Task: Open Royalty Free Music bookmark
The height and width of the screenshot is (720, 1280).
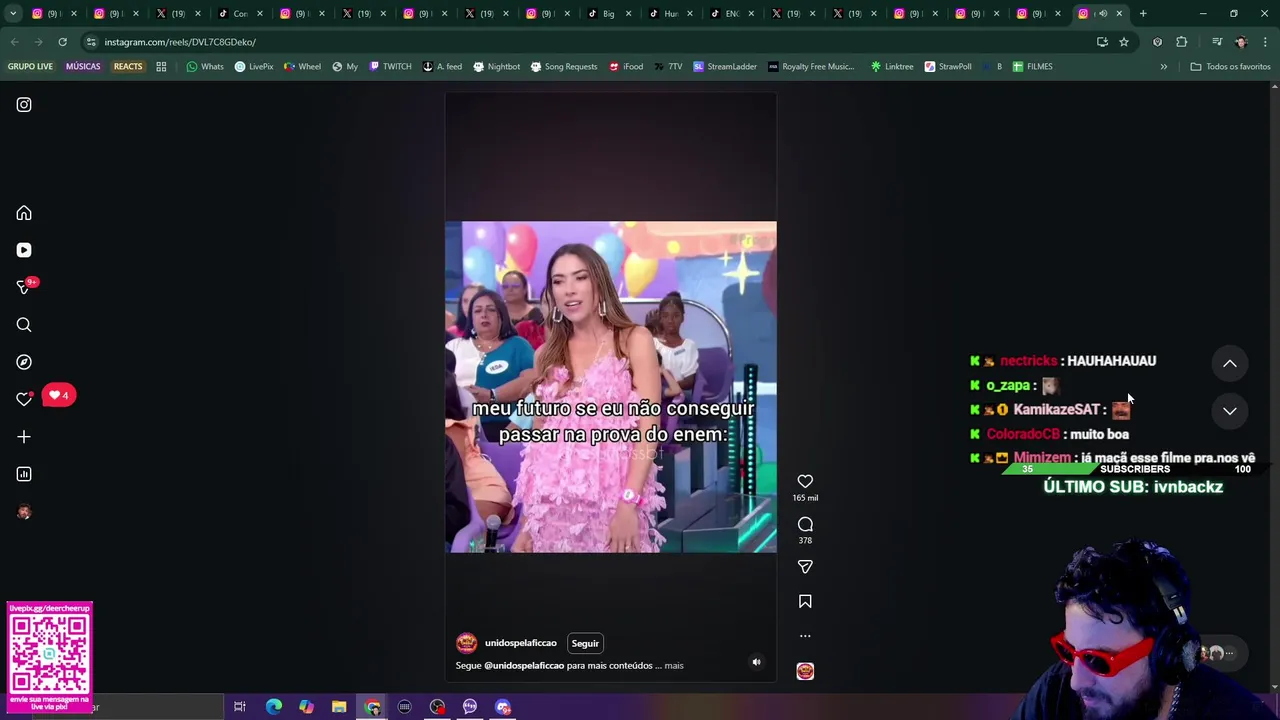Action: (x=811, y=66)
